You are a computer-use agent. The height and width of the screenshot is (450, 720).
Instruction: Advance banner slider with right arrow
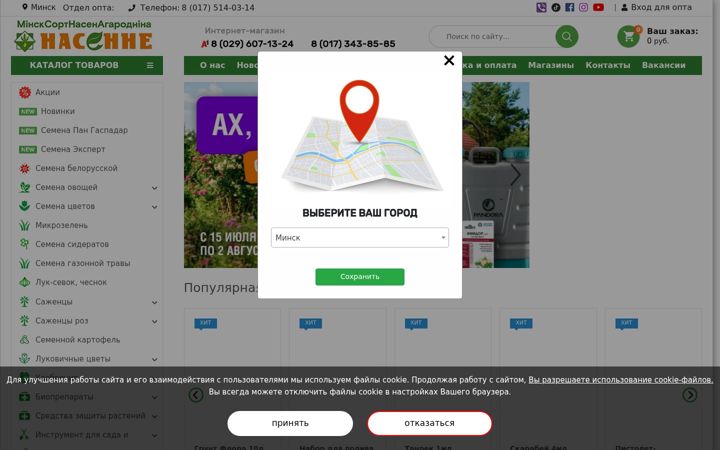515,175
